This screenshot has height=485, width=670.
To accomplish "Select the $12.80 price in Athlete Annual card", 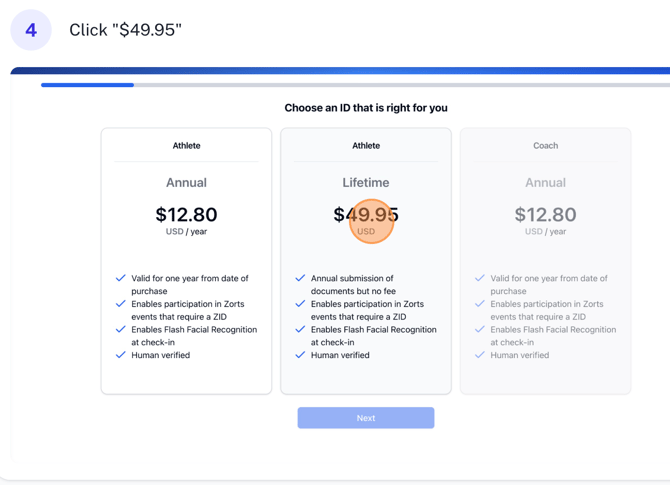I will coord(186,215).
